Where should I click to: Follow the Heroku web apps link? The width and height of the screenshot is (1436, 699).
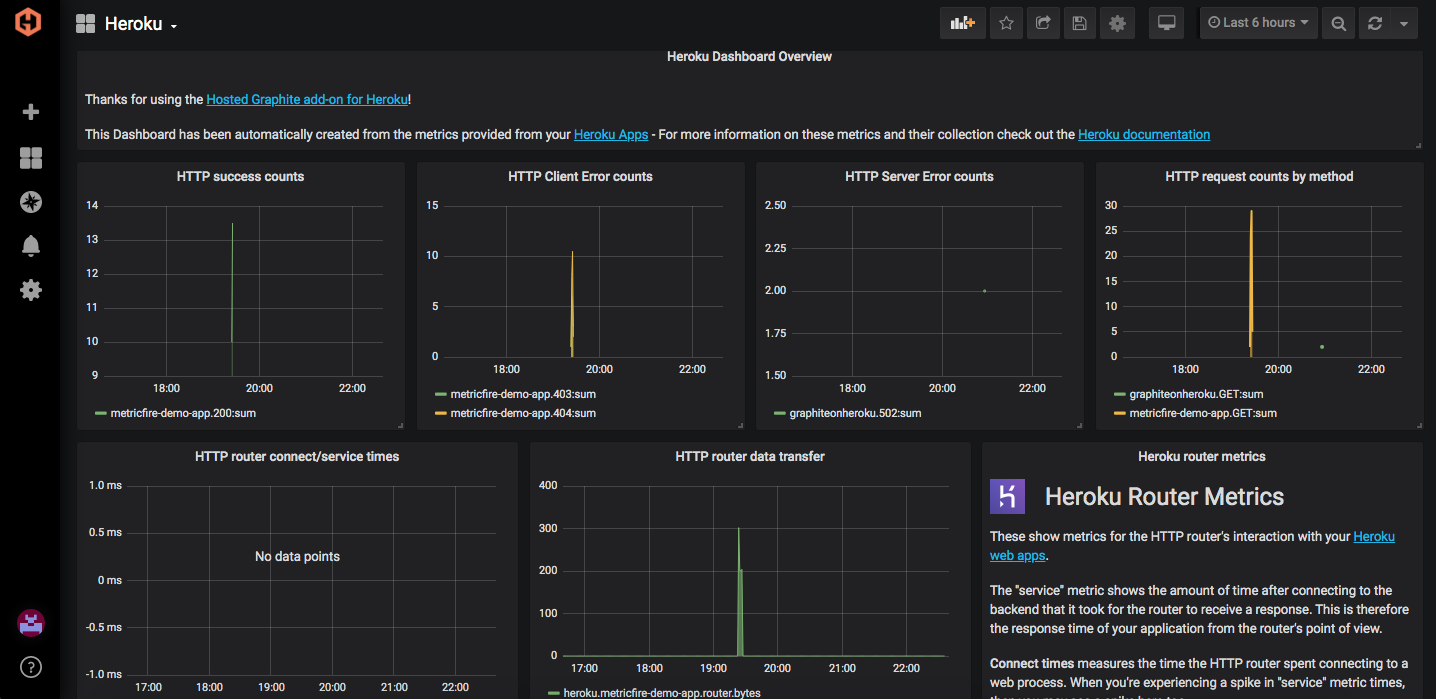[1192, 546]
